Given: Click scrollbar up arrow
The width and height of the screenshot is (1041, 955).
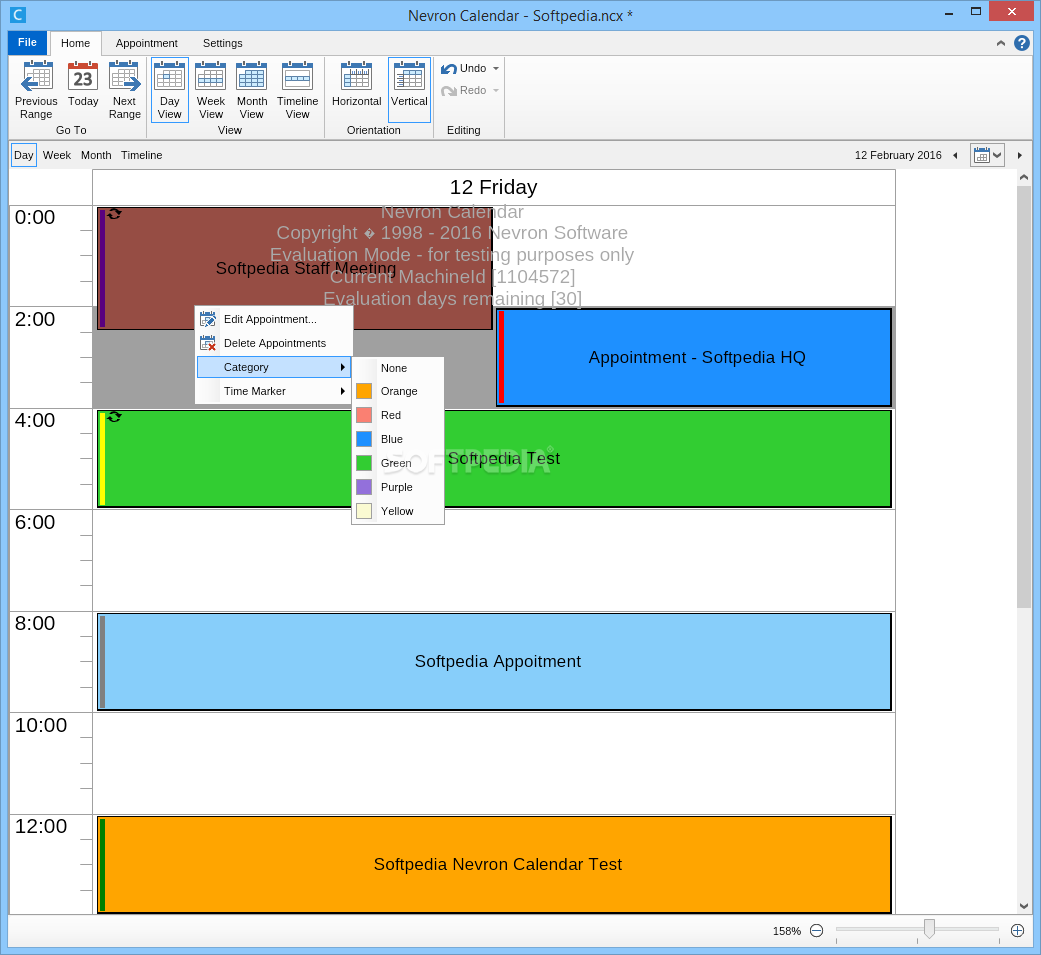Looking at the screenshot, I should tap(1023, 177).
